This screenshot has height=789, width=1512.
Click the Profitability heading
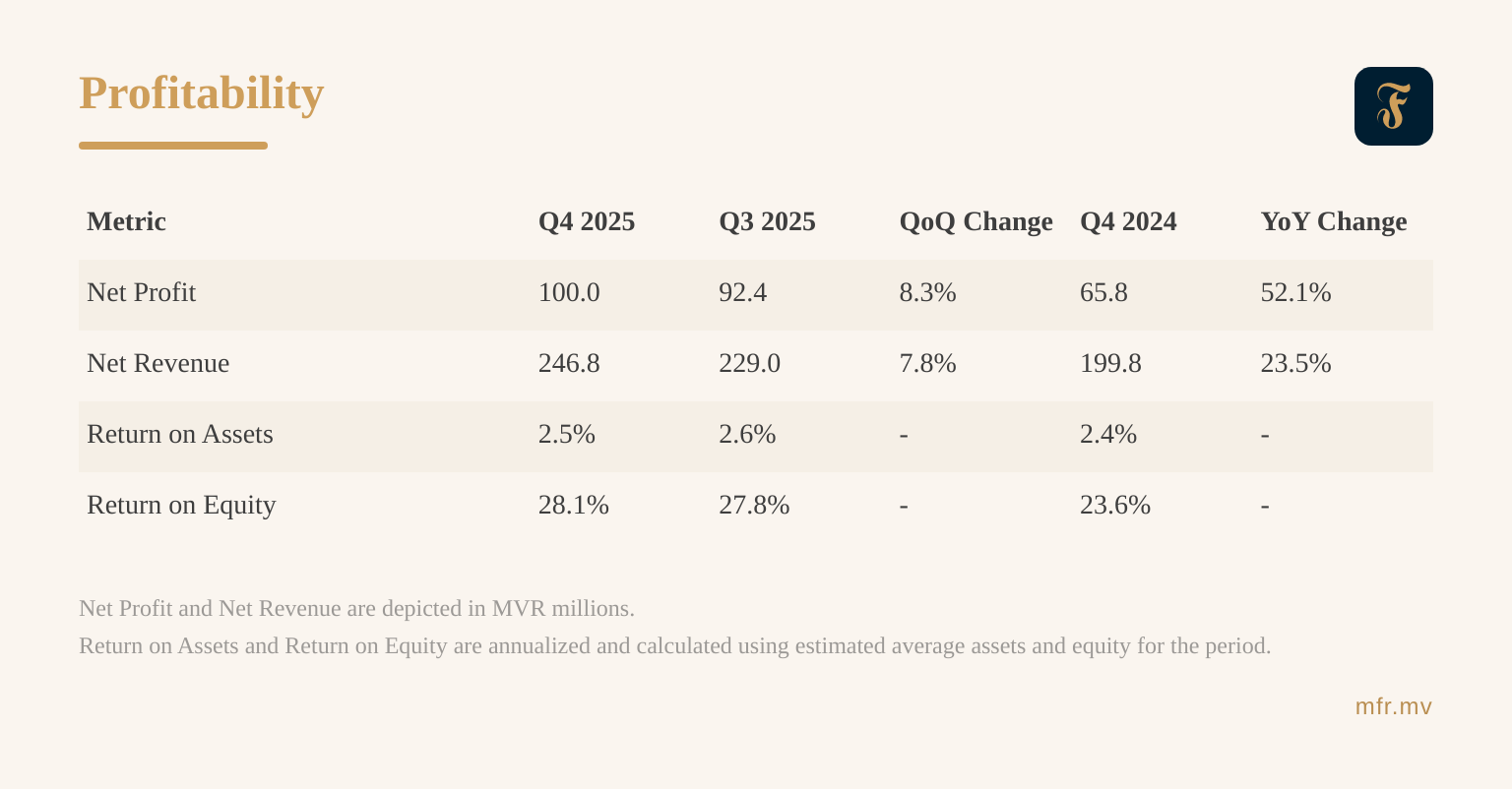coord(202,93)
